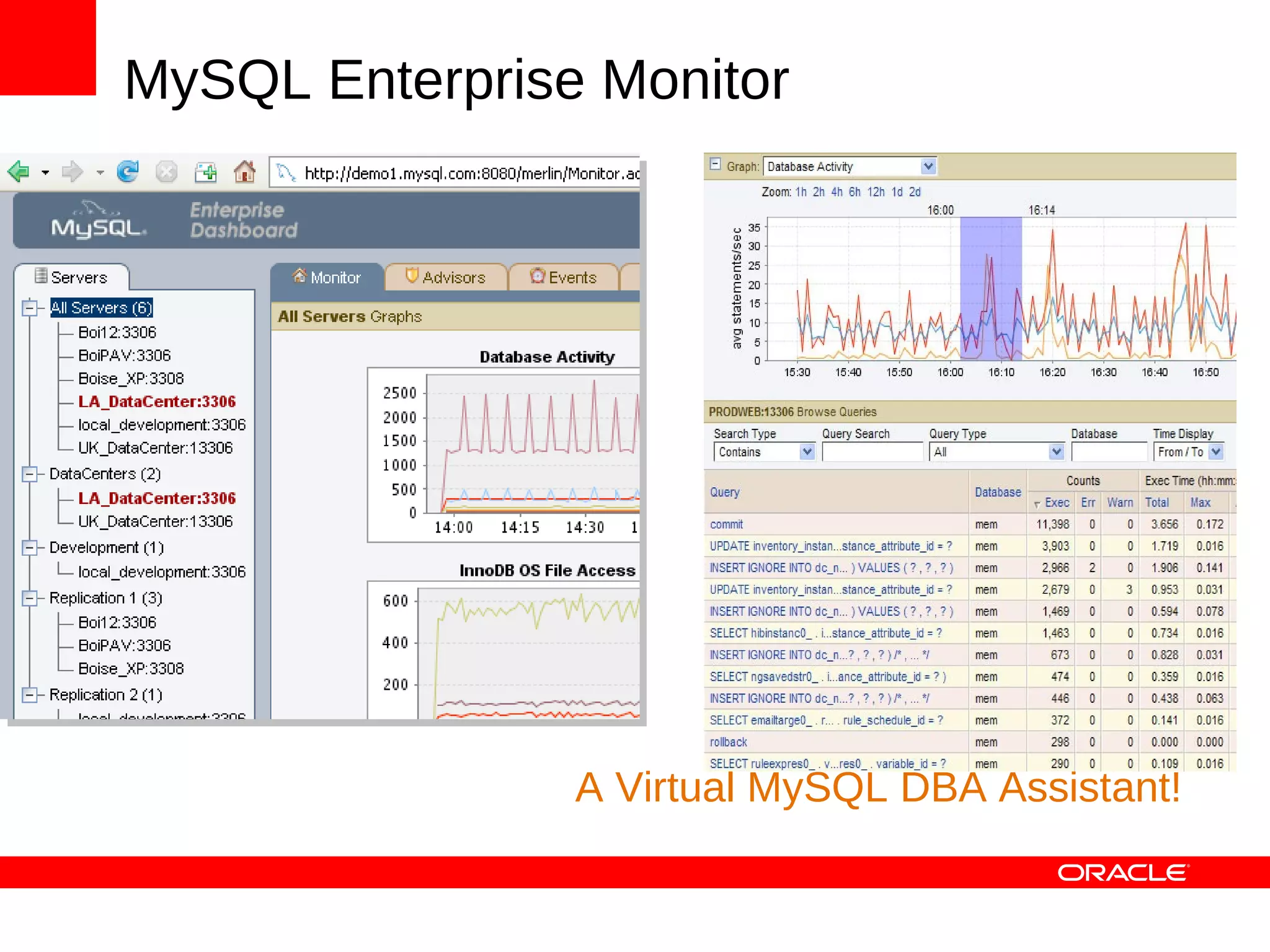Set graph zoom to 4h
This screenshot has width=1270, height=952.
pyautogui.click(x=837, y=192)
